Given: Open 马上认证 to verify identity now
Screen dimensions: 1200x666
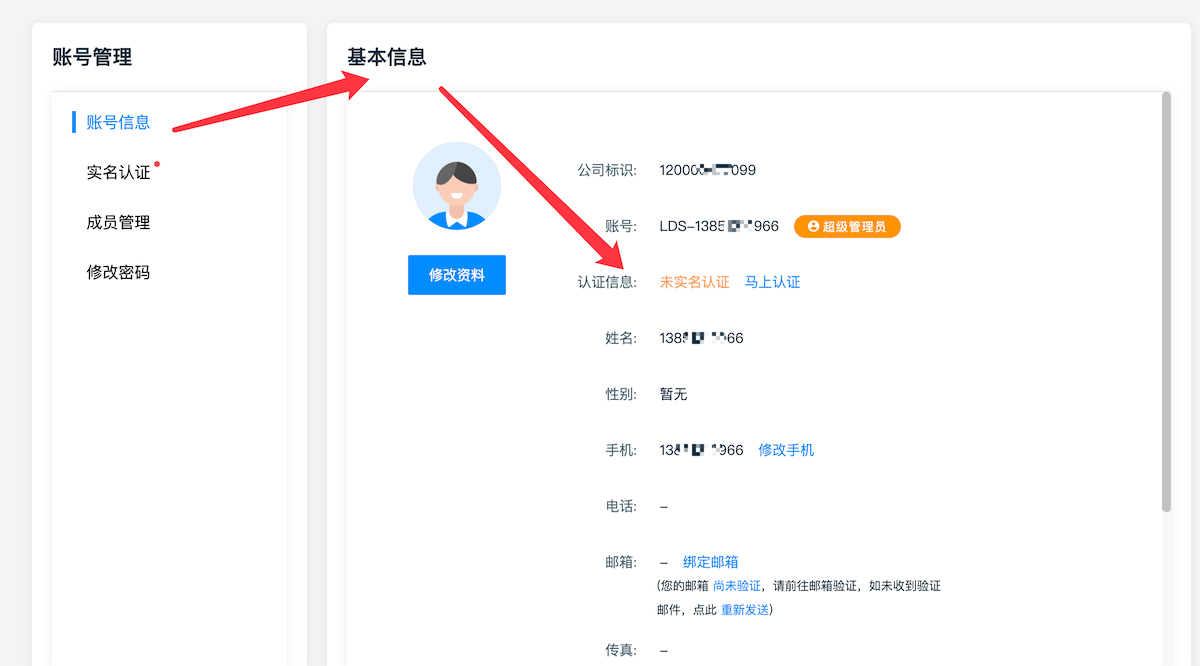Looking at the screenshot, I should (771, 282).
